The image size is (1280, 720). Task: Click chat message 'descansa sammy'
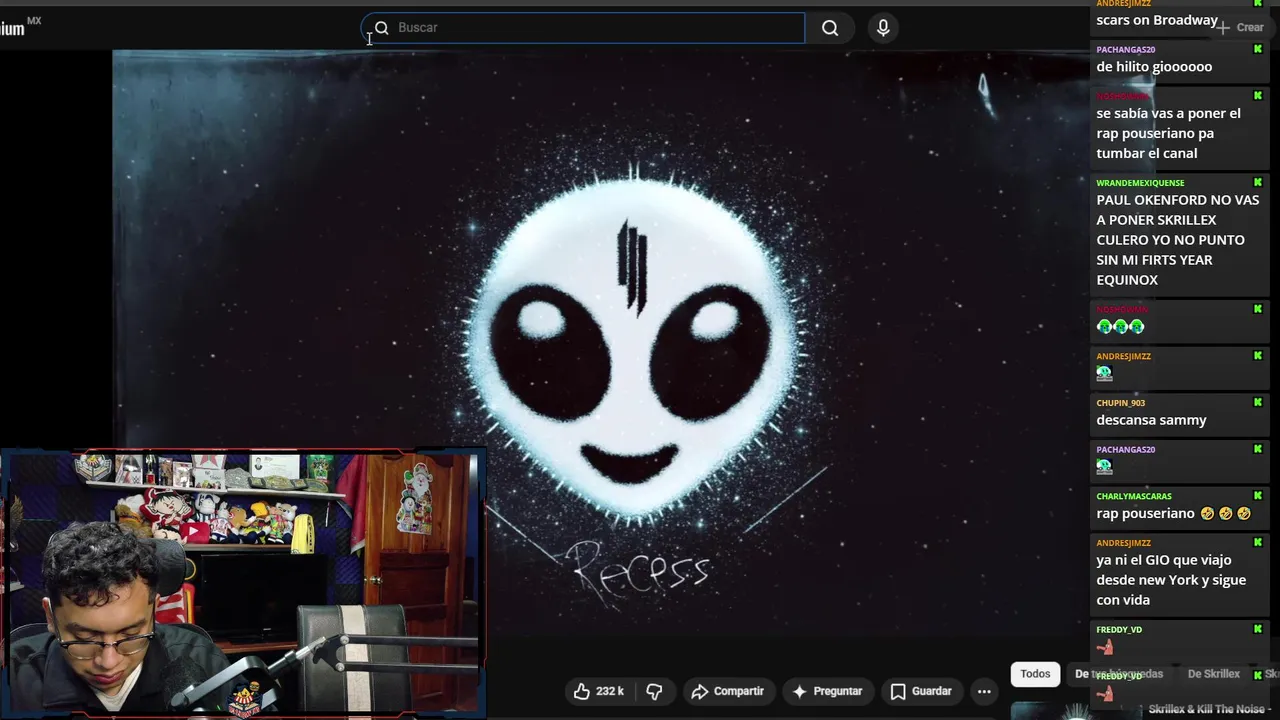(1151, 420)
